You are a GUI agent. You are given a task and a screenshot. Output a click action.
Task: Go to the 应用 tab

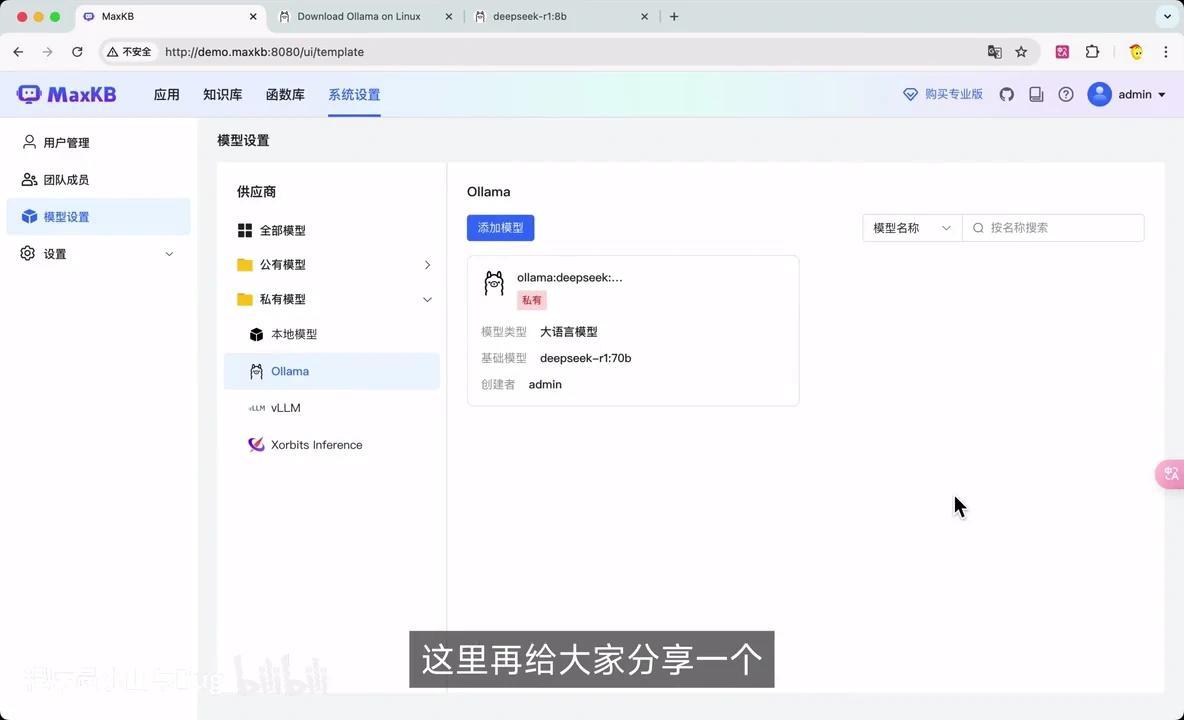point(166,94)
